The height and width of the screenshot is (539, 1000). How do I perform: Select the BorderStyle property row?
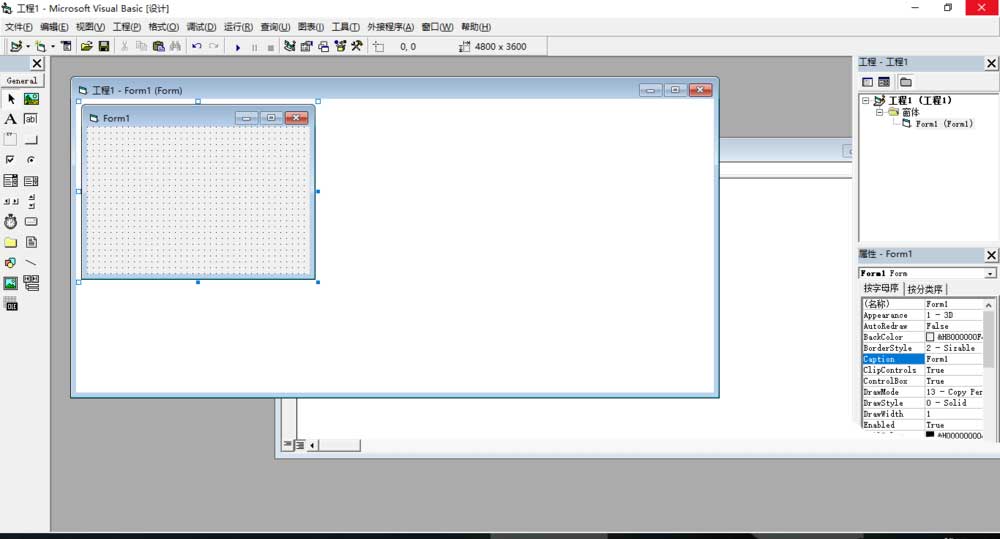point(922,348)
